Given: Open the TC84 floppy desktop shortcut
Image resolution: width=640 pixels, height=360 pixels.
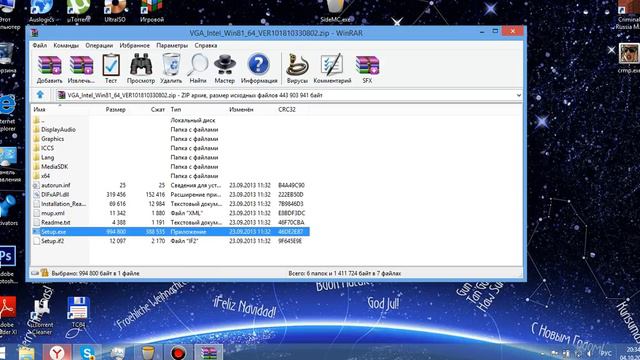Looking at the screenshot, I should tap(78, 312).
